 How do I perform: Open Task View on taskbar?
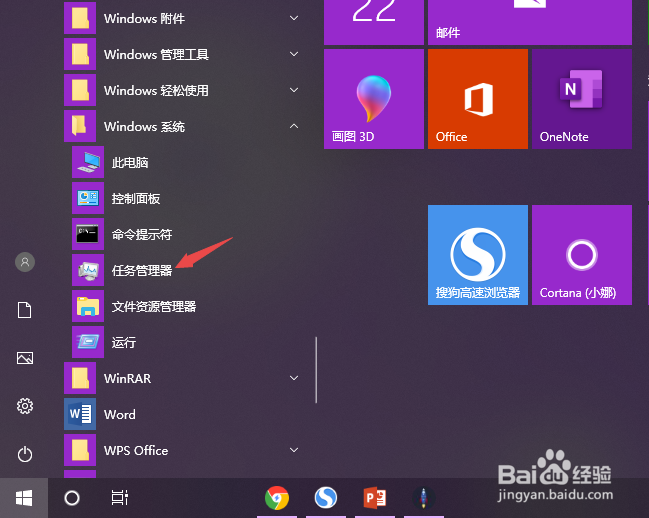(120, 498)
